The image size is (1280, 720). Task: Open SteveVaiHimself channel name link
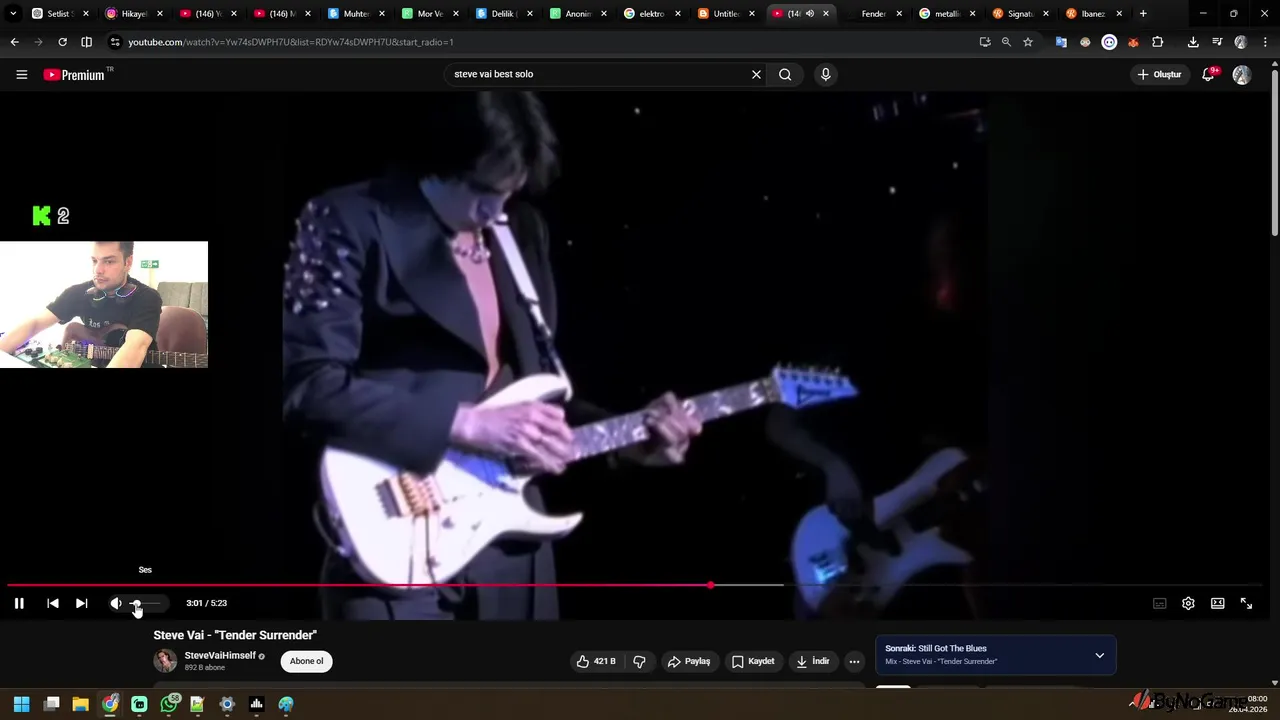[x=220, y=656]
